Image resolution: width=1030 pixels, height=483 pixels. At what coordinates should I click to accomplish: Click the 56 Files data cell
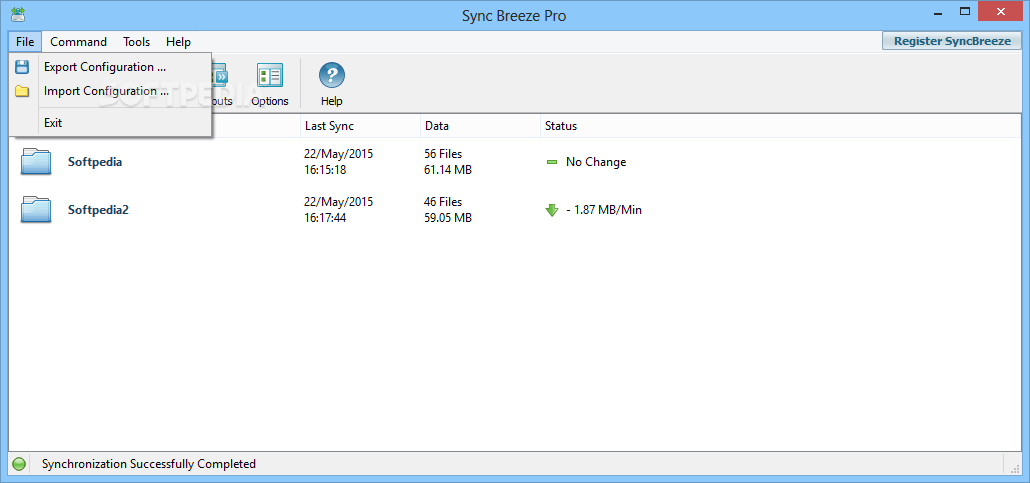(x=443, y=154)
